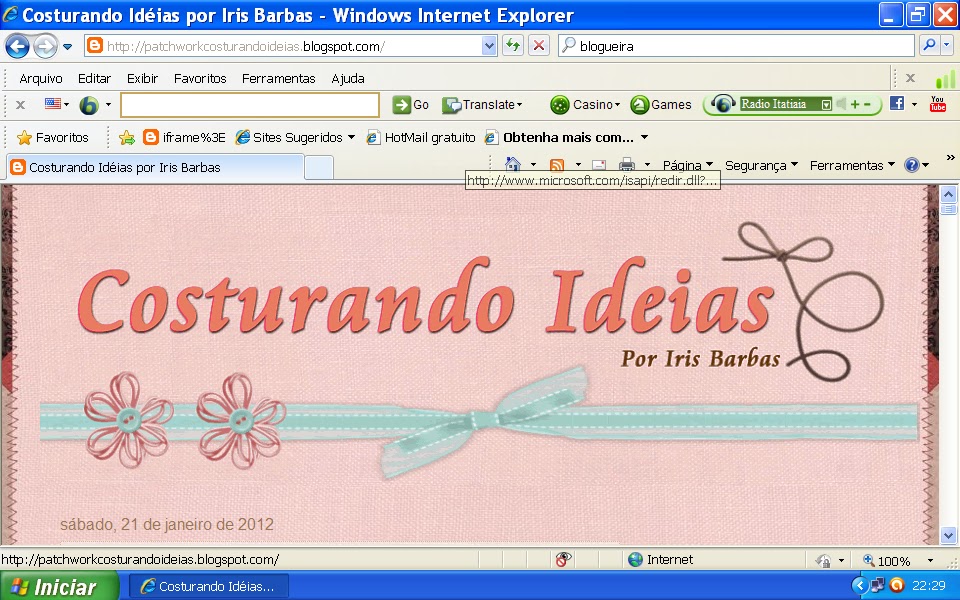Expand the address bar URL history dropdown
Image resolution: width=960 pixels, height=600 pixels.
point(489,46)
